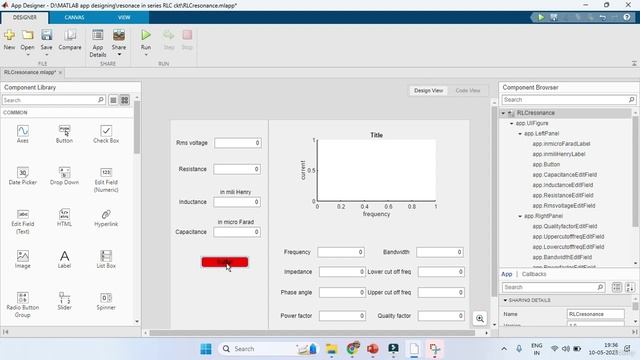Open the help question mark icon
The height and width of the screenshot is (360, 640).
click(627, 17)
